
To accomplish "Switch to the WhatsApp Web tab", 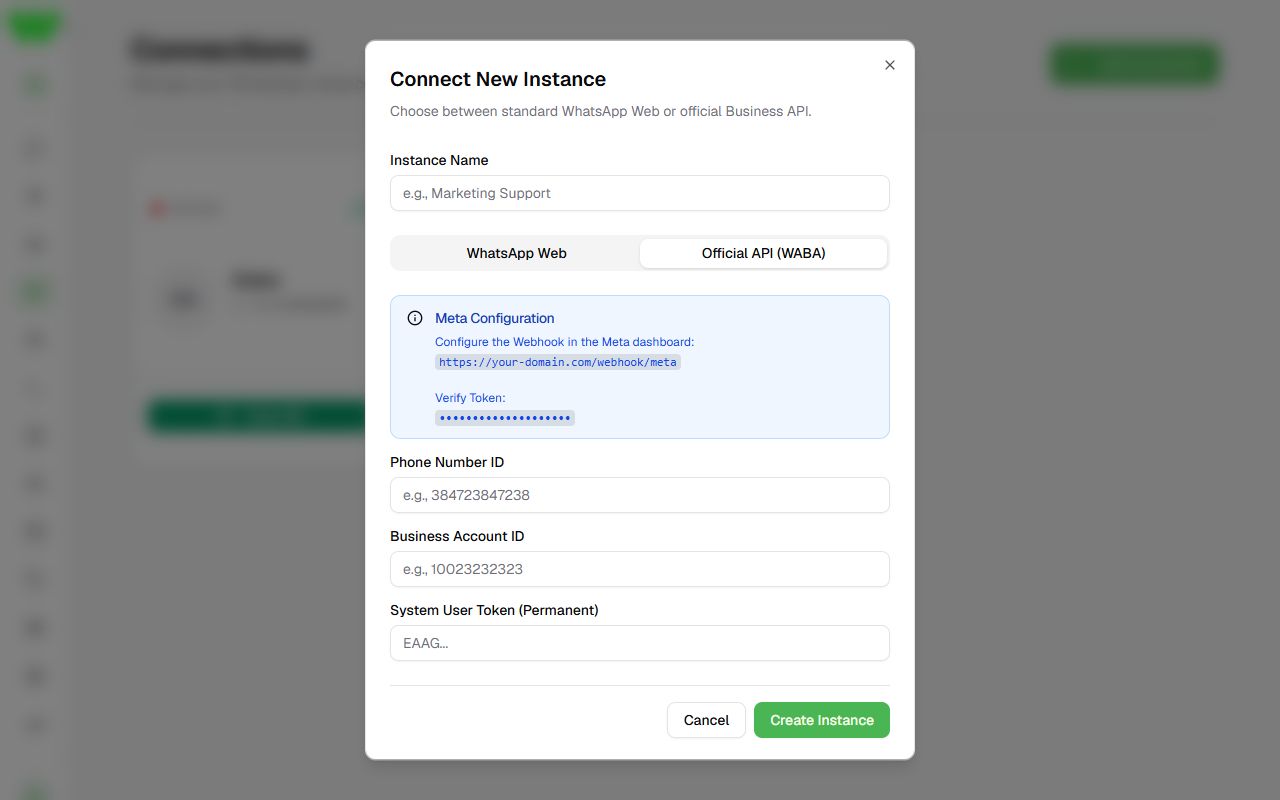I will pos(516,253).
